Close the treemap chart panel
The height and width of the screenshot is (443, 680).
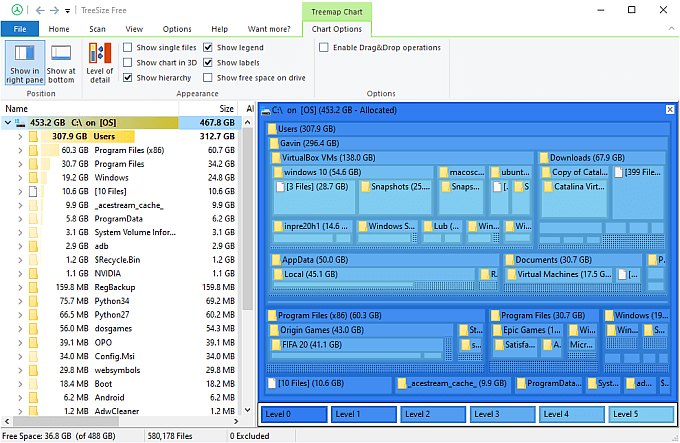coord(670,109)
